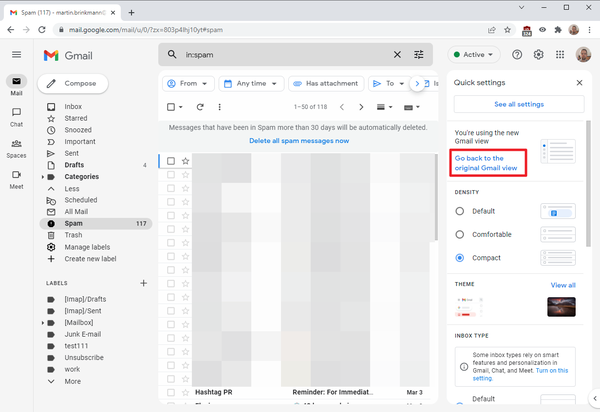Open the Unsubscribe label

tap(84, 358)
